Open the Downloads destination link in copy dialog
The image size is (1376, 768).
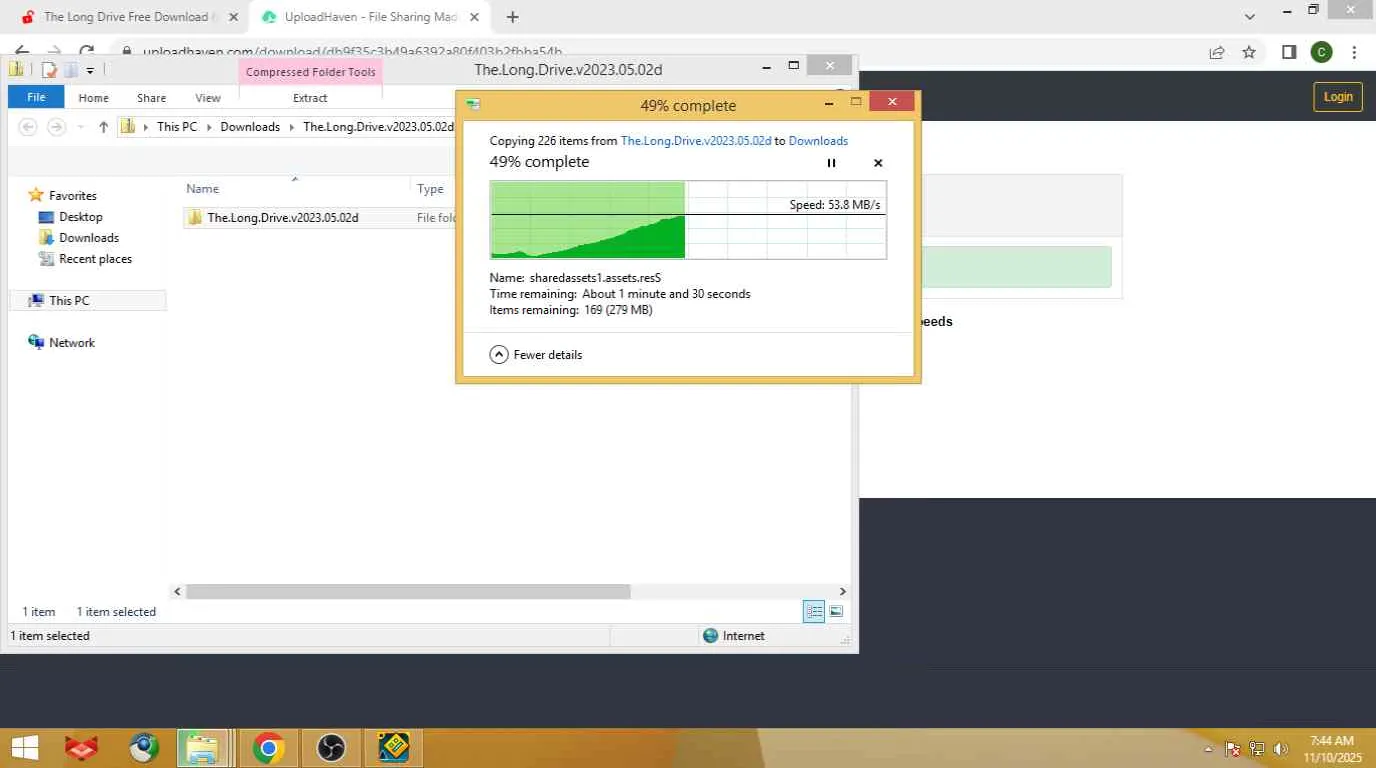click(818, 141)
